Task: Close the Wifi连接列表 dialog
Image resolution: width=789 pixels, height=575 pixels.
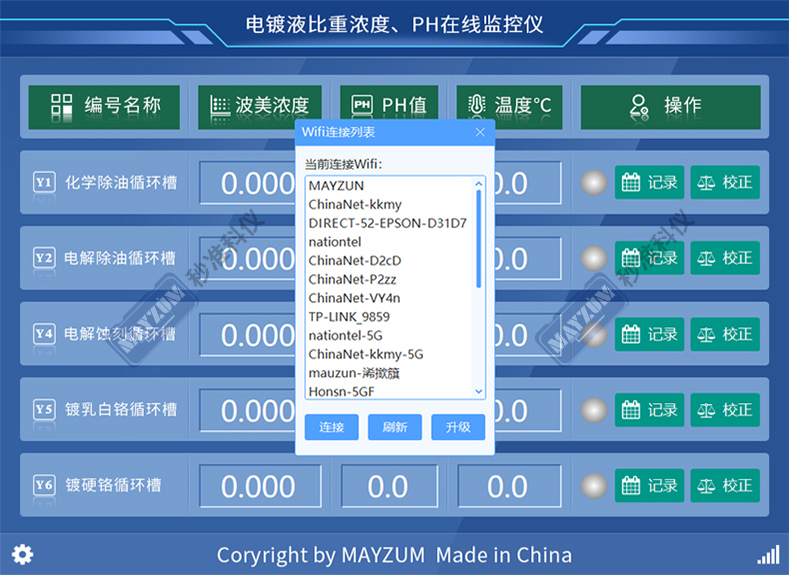Action: click(x=479, y=132)
